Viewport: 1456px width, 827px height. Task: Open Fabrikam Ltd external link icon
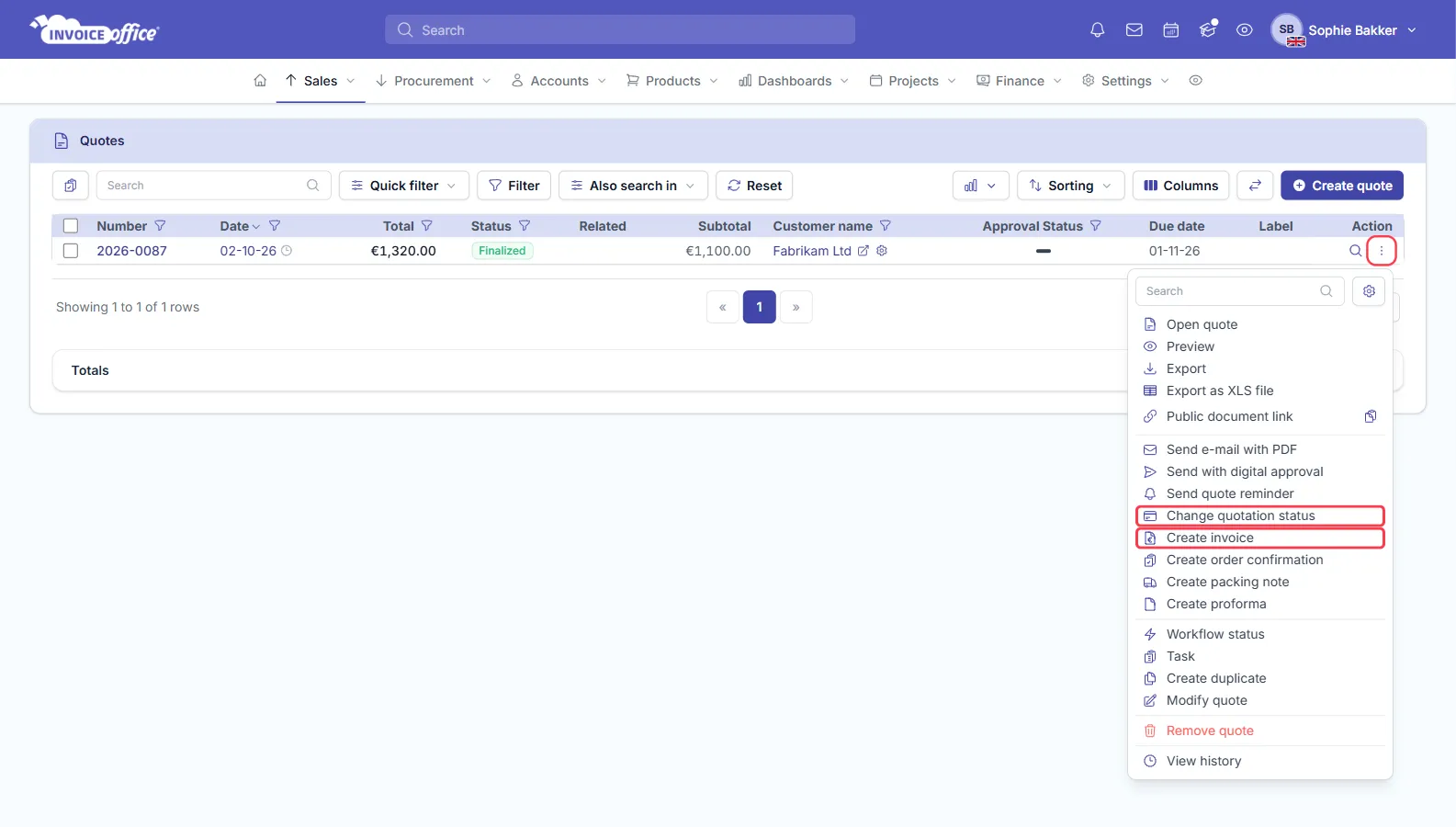coord(863,251)
